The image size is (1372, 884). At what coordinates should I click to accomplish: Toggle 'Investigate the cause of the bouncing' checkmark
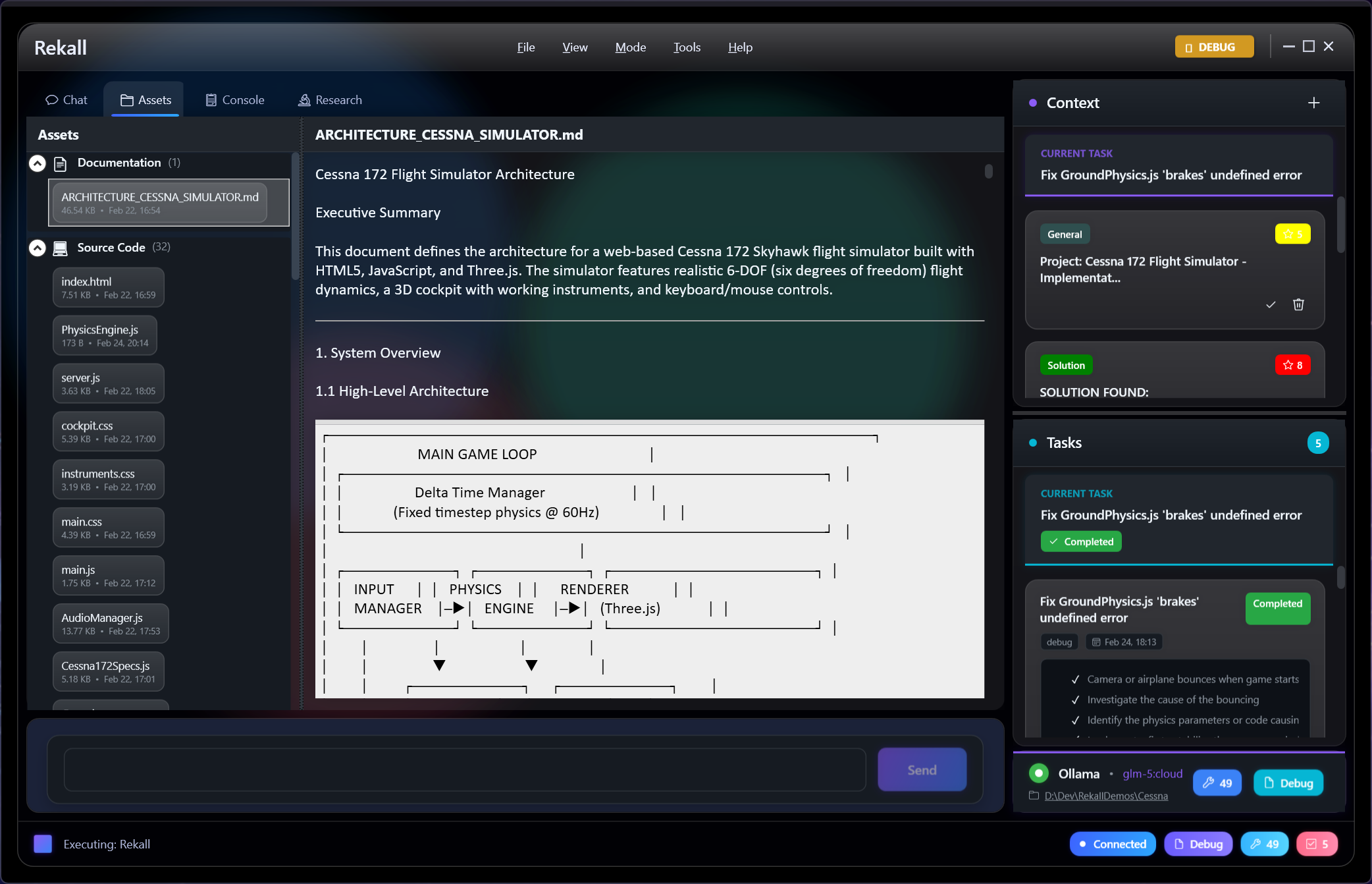[x=1076, y=700]
